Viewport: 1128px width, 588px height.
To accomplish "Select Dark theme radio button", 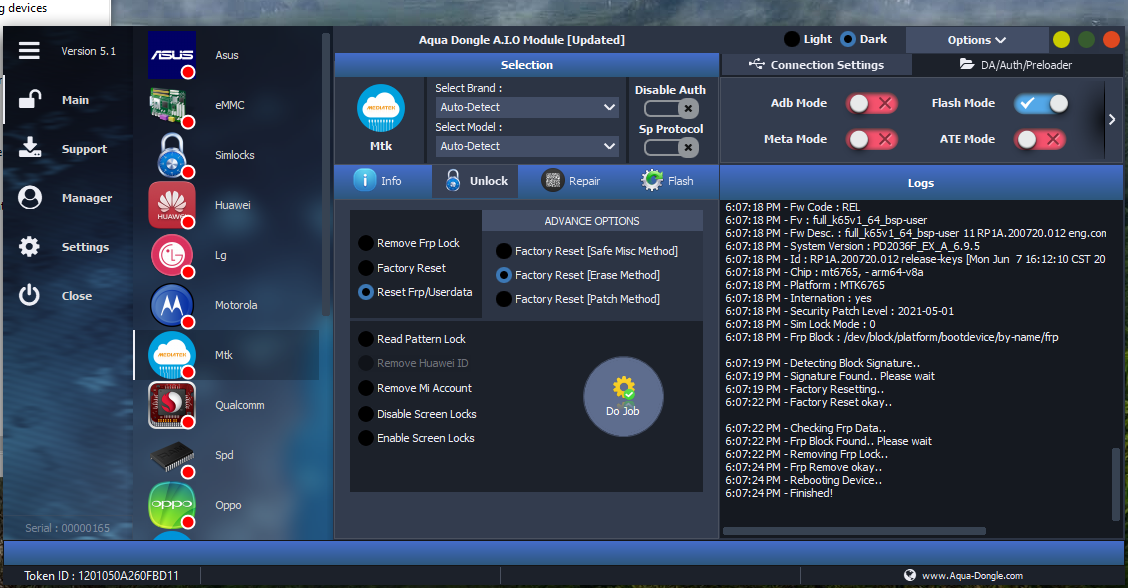I will [x=847, y=39].
